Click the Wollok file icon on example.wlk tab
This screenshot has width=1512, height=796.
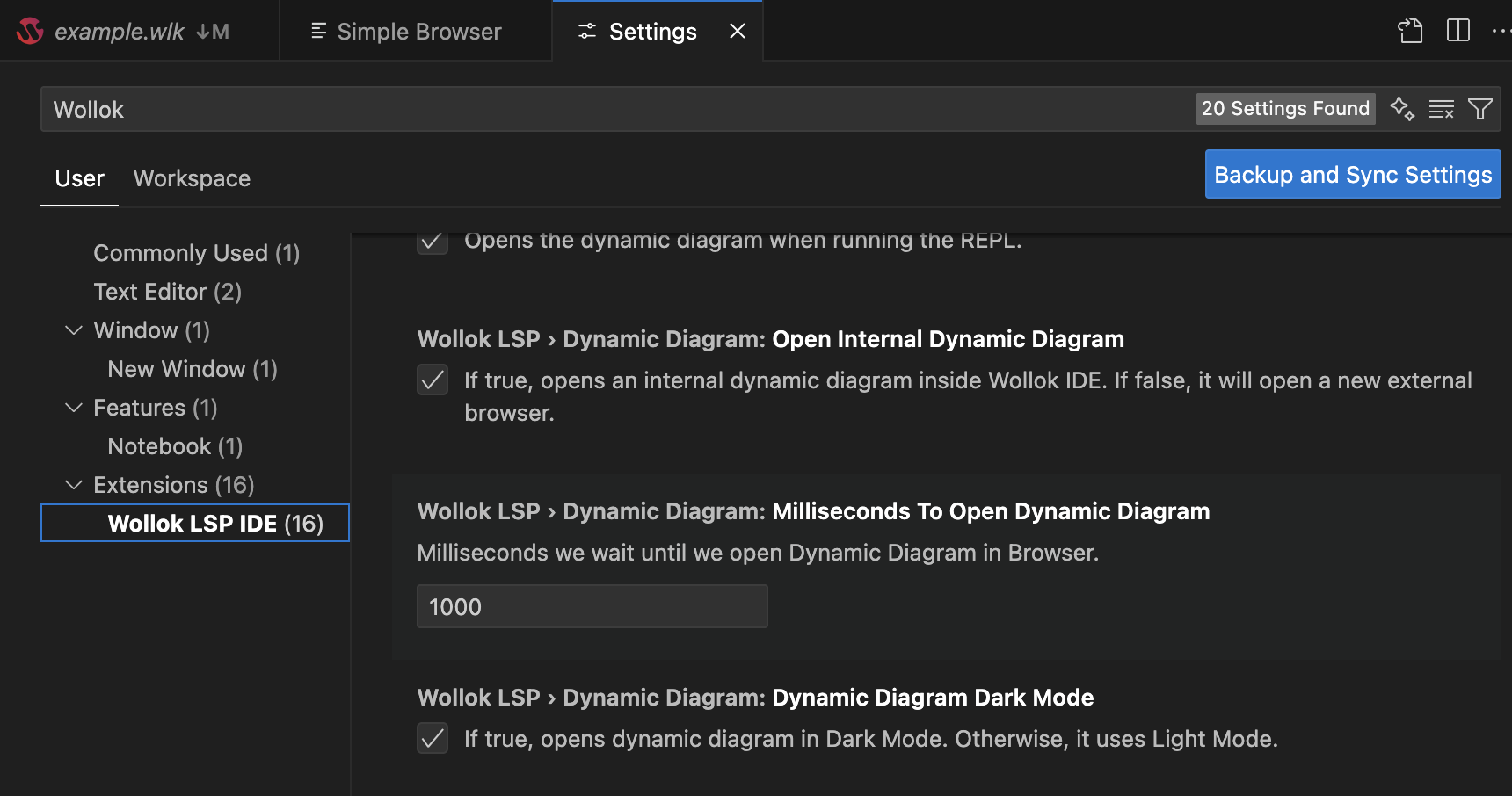tap(30, 32)
